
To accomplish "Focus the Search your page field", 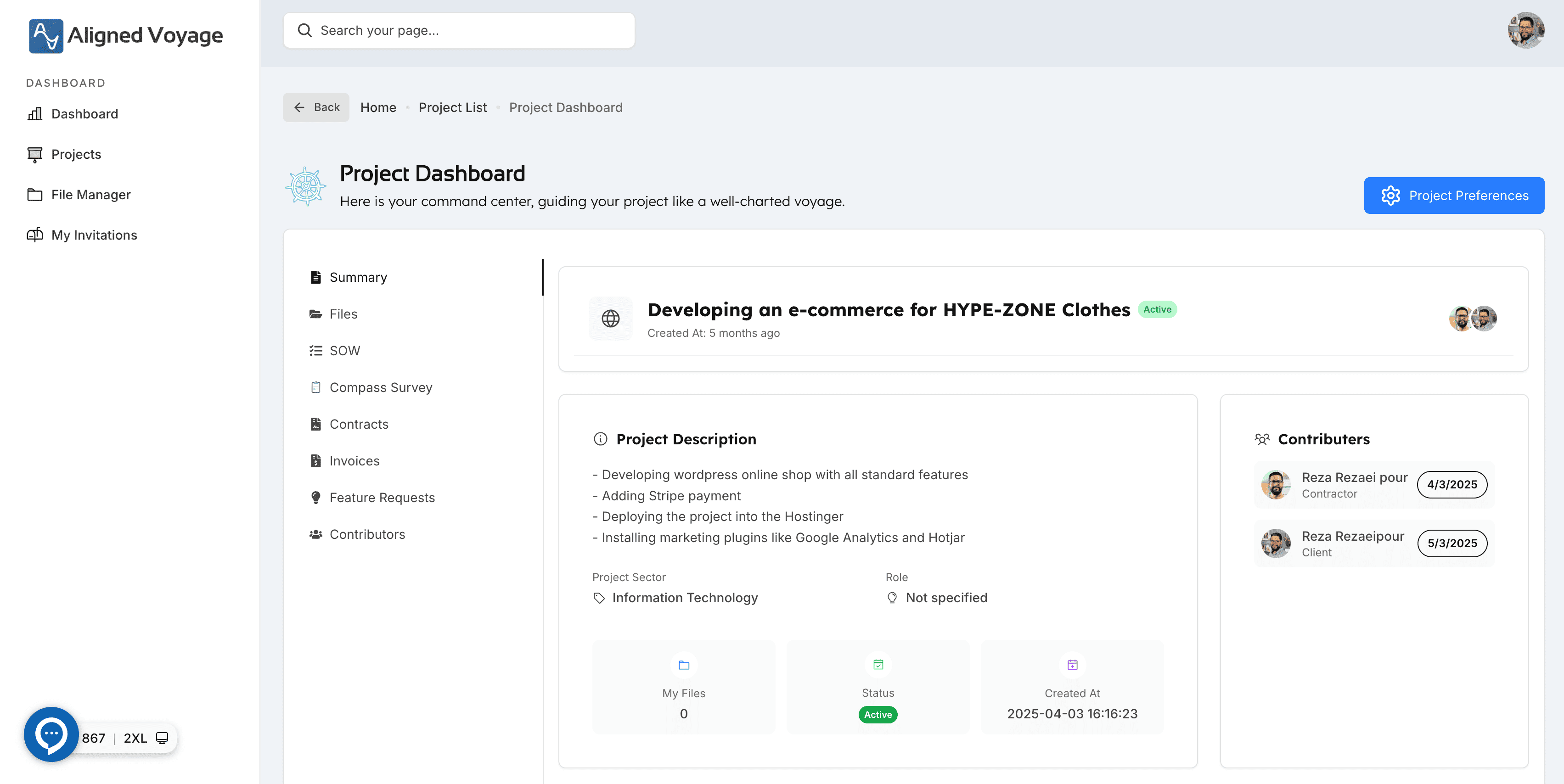I will 459,30.
